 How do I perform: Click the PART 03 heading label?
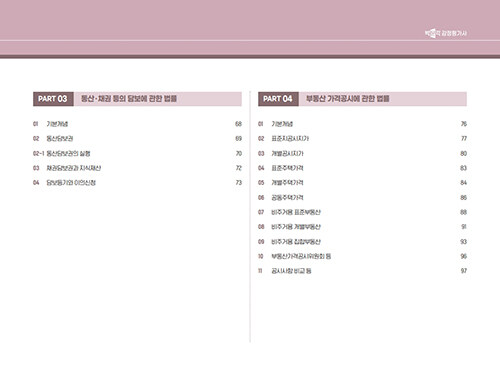(x=53, y=99)
